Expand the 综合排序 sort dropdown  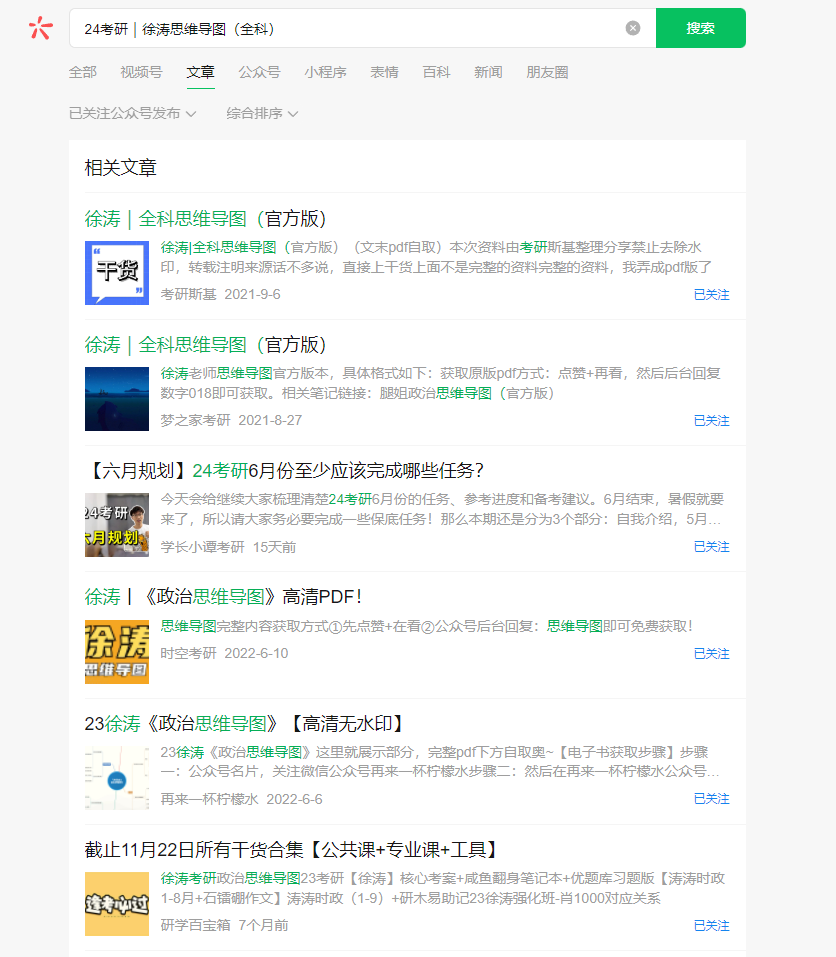[262, 114]
